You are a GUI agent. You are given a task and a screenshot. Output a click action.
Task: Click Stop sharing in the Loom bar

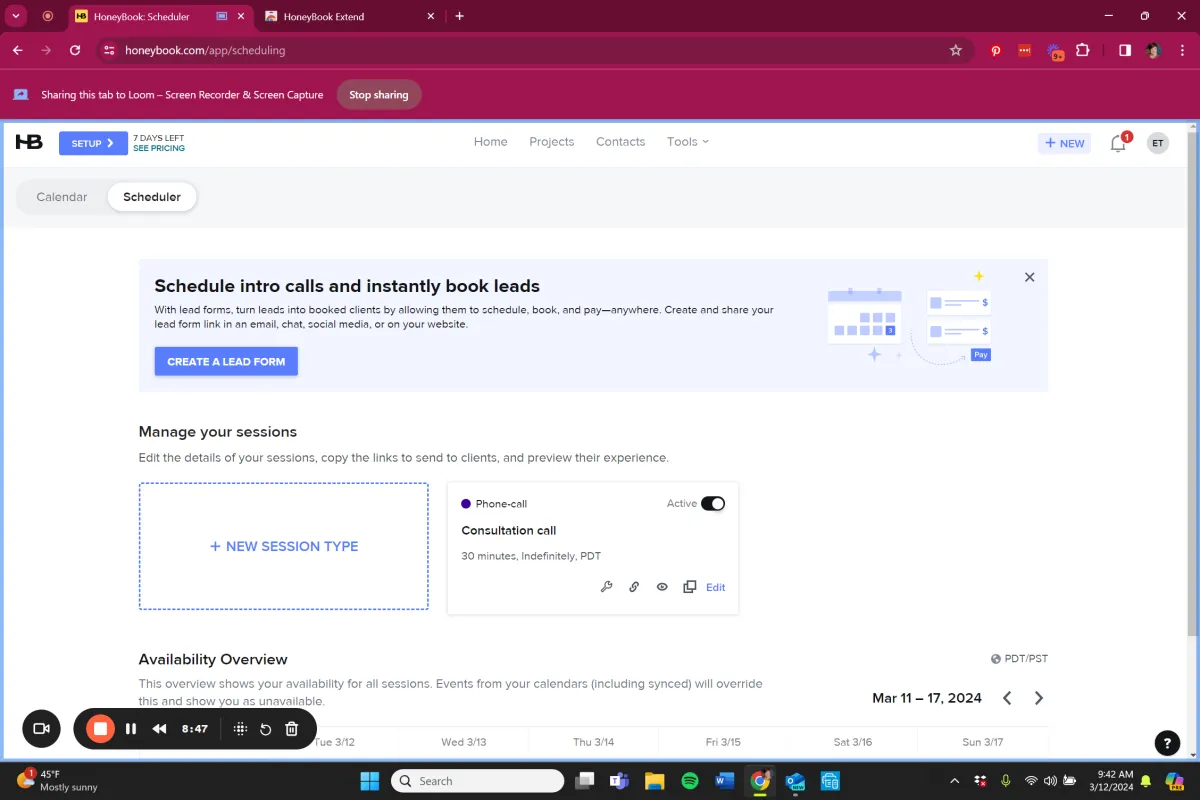click(x=378, y=95)
